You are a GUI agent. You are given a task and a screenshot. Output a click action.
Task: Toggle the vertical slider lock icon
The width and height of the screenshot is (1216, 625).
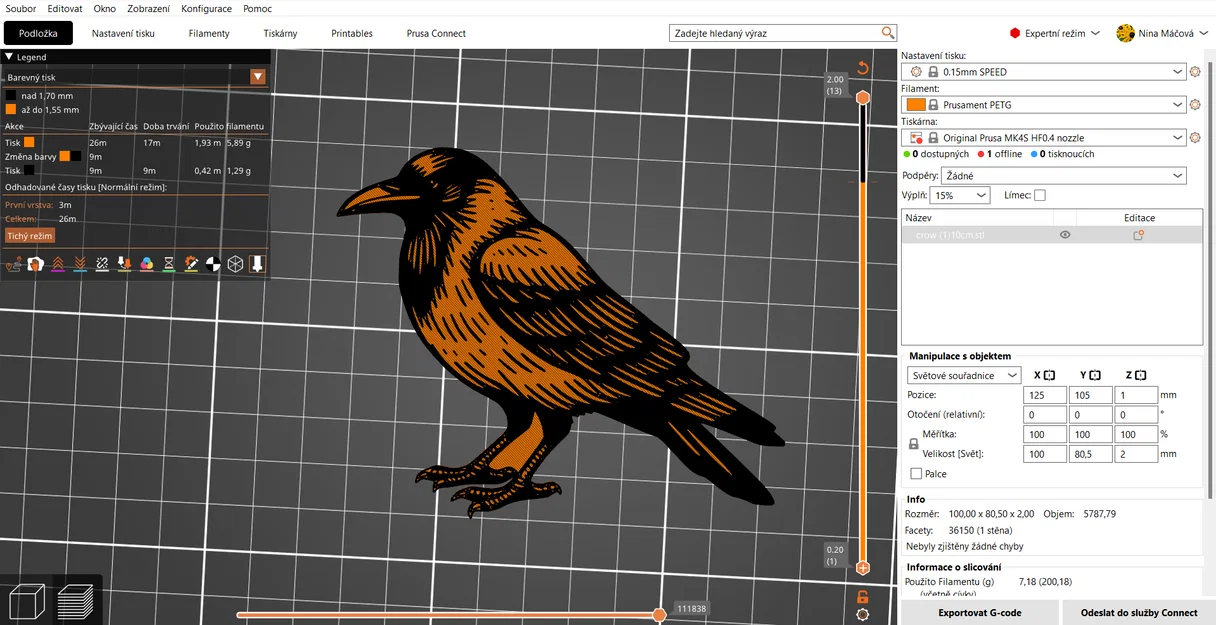(862, 596)
